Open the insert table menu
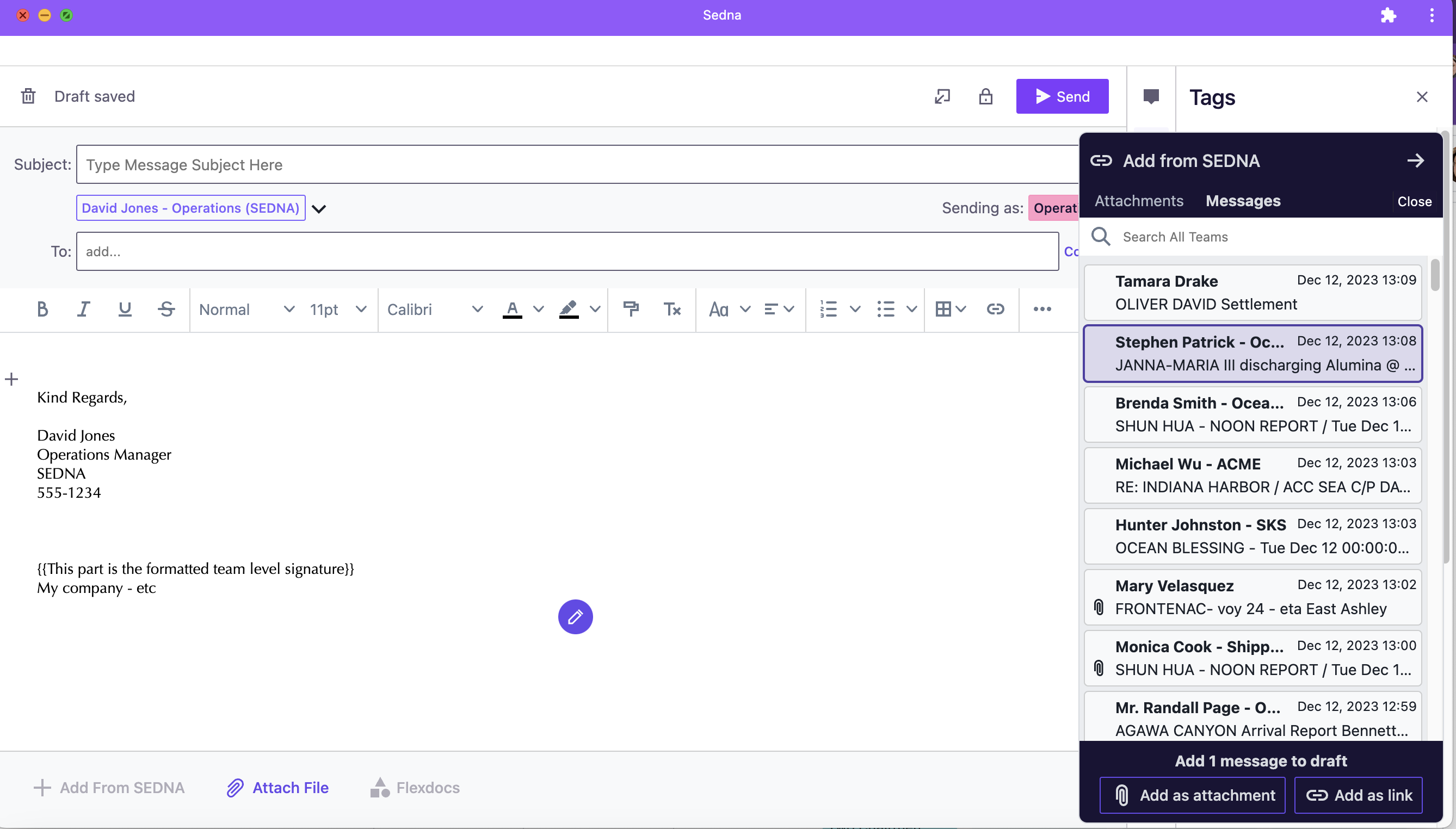1456x829 pixels. (951, 309)
